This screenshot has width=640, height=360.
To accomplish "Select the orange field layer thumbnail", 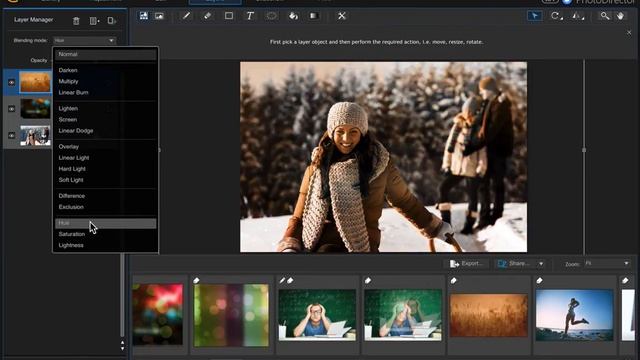I will (36, 82).
